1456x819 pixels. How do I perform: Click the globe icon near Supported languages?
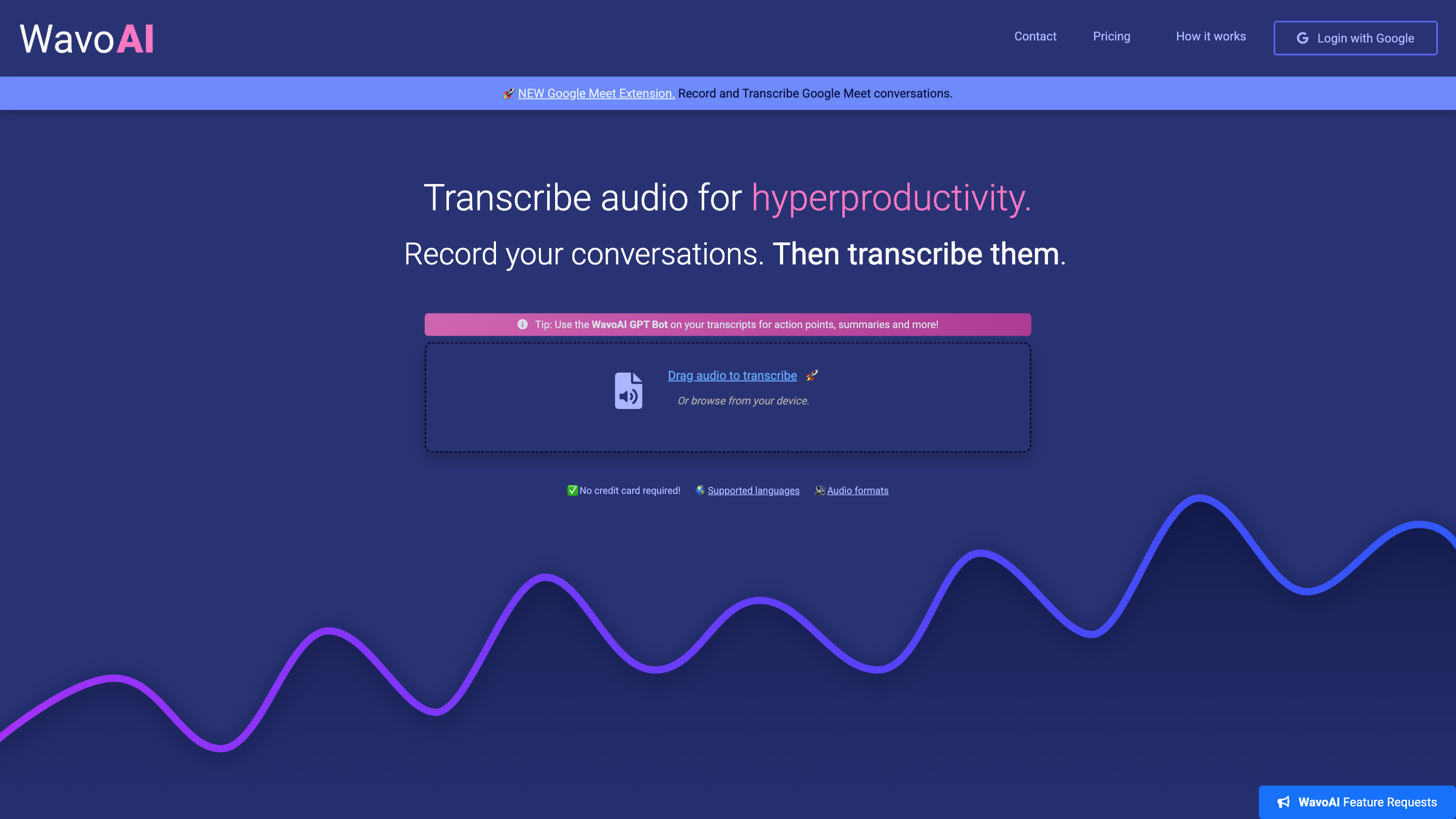point(700,490)
